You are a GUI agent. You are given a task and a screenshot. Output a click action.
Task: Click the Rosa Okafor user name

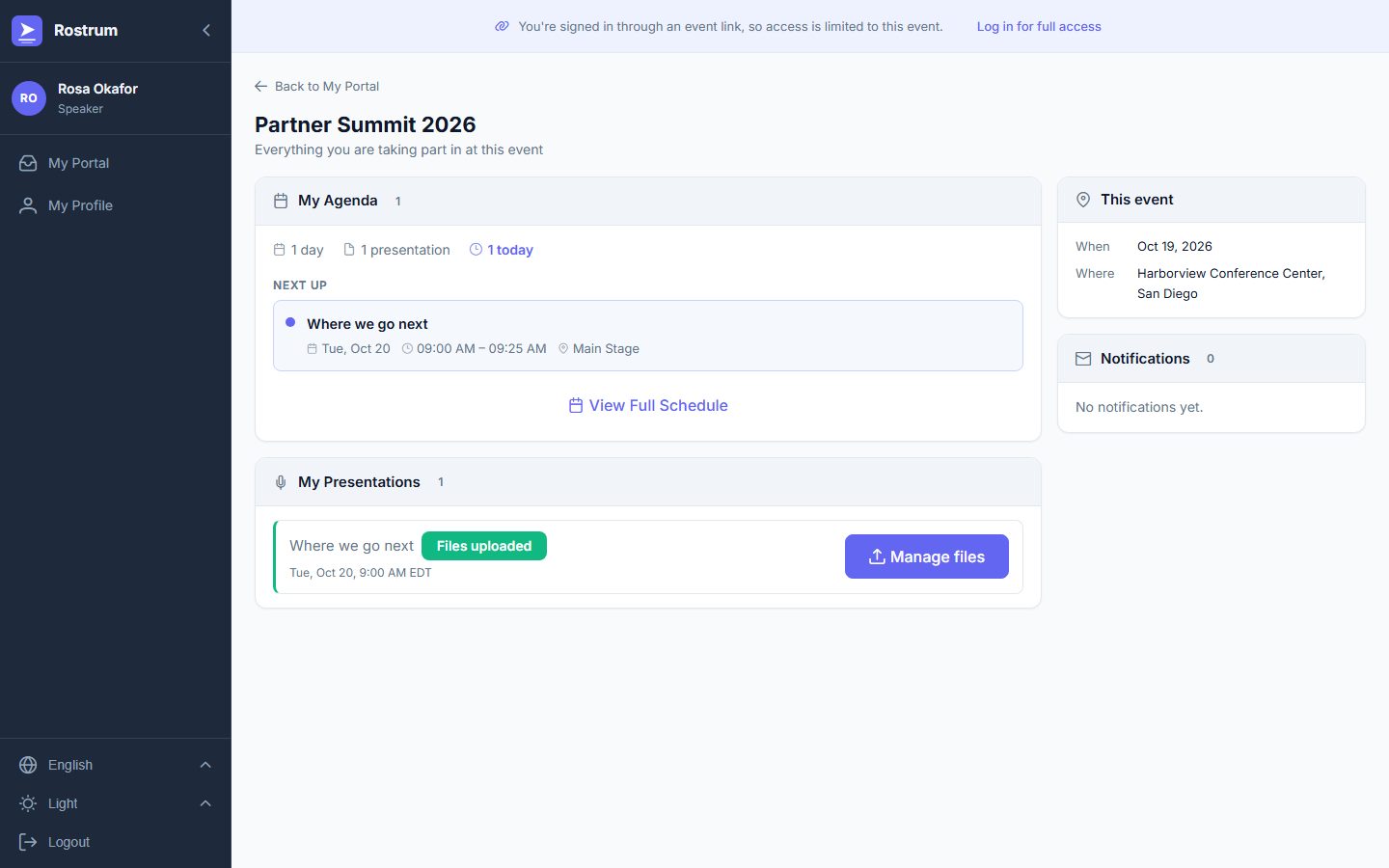(97, 89)
